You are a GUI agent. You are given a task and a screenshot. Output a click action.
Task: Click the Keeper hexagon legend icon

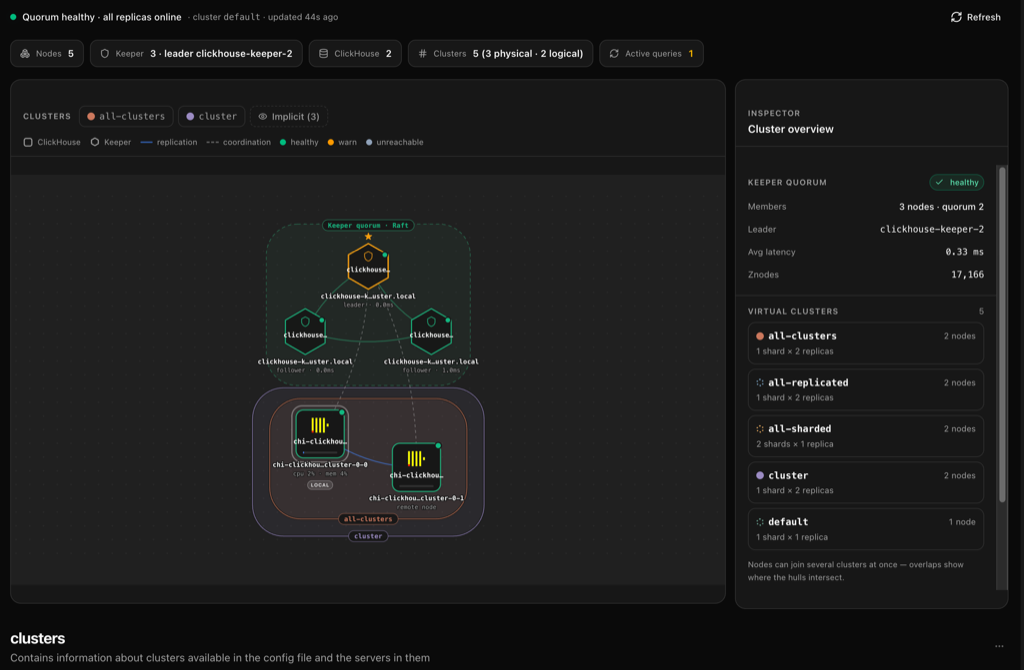click(95, 142)
